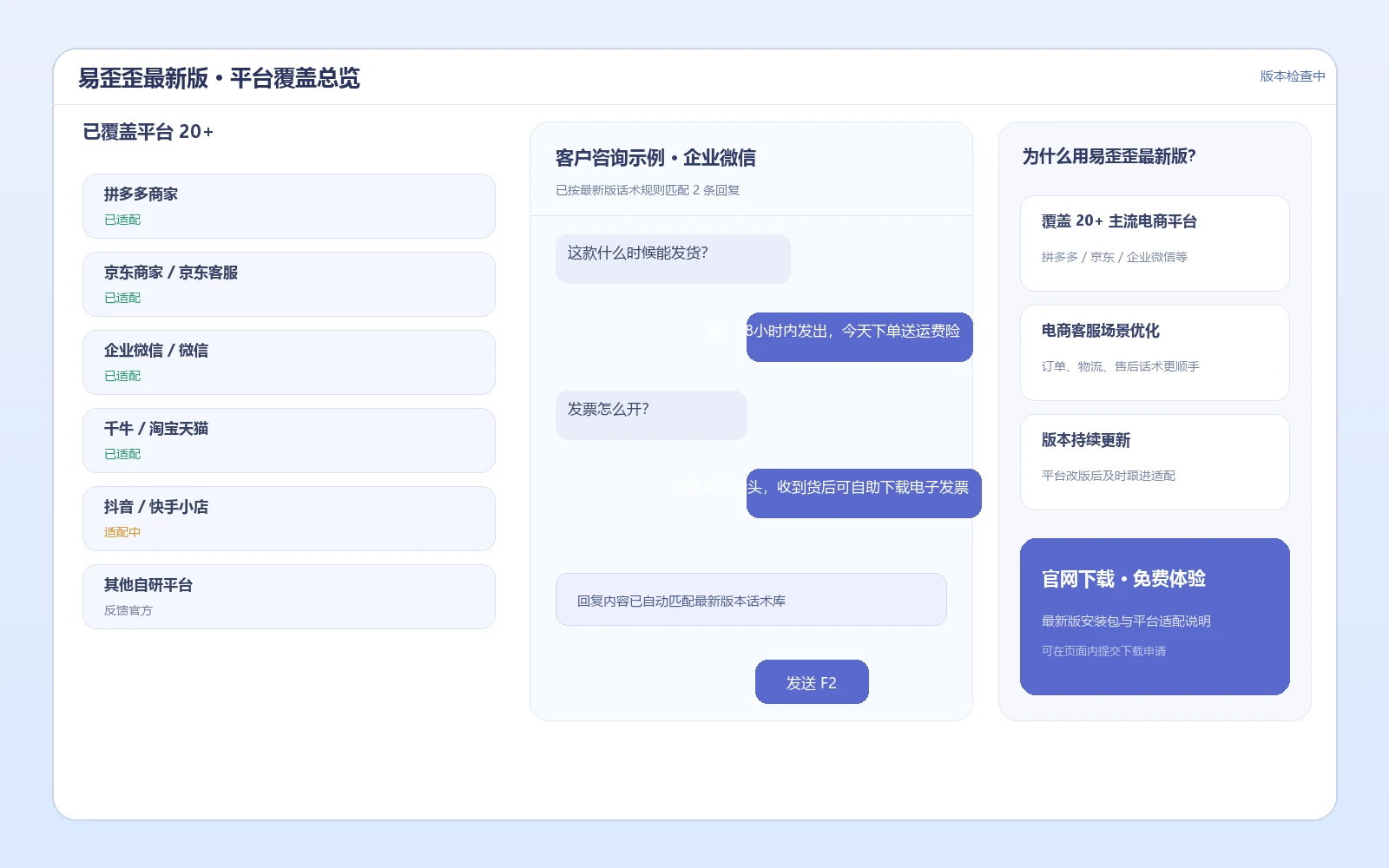Click the 版本检查中 status link
This screenshot has width=1389, height=868.
1293,76
